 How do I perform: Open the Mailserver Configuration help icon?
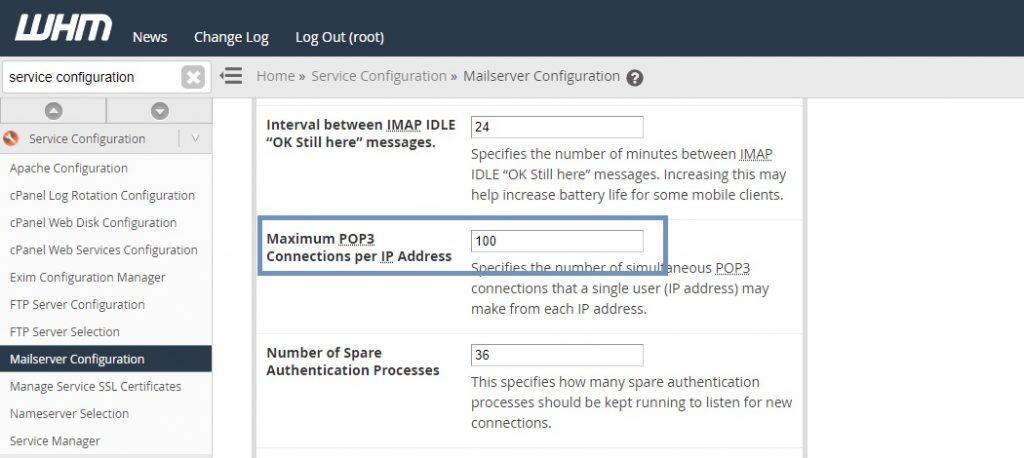[x=634, y=78]
